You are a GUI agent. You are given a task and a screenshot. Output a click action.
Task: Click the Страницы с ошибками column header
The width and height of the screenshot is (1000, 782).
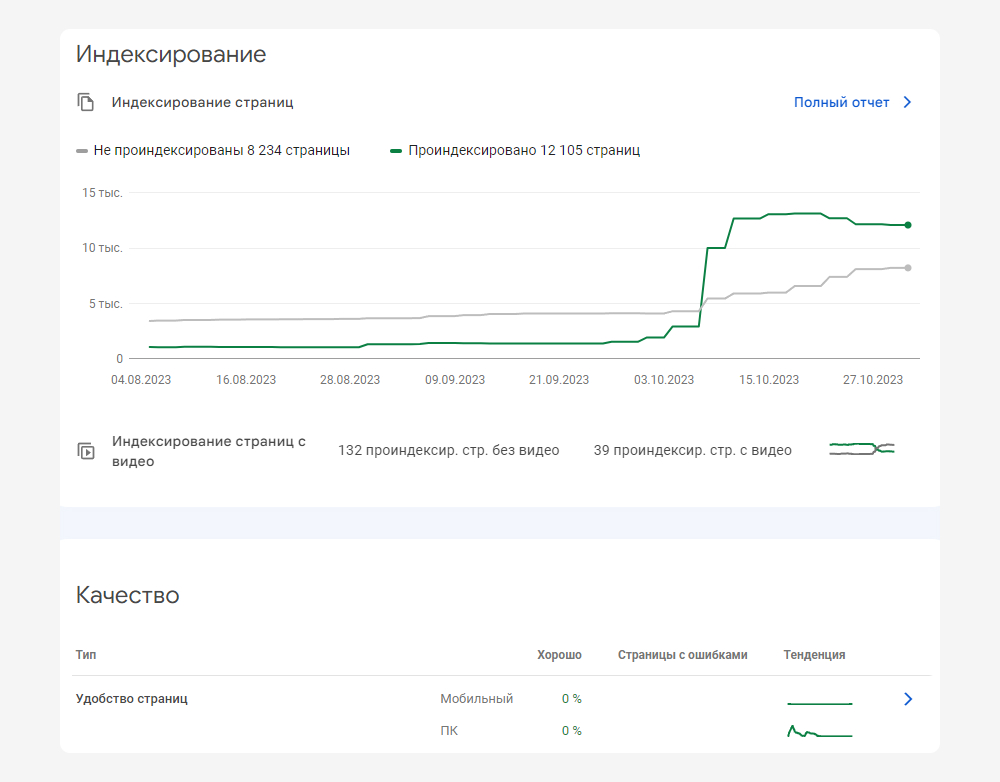pyautogui.click(x=682, y=655)
